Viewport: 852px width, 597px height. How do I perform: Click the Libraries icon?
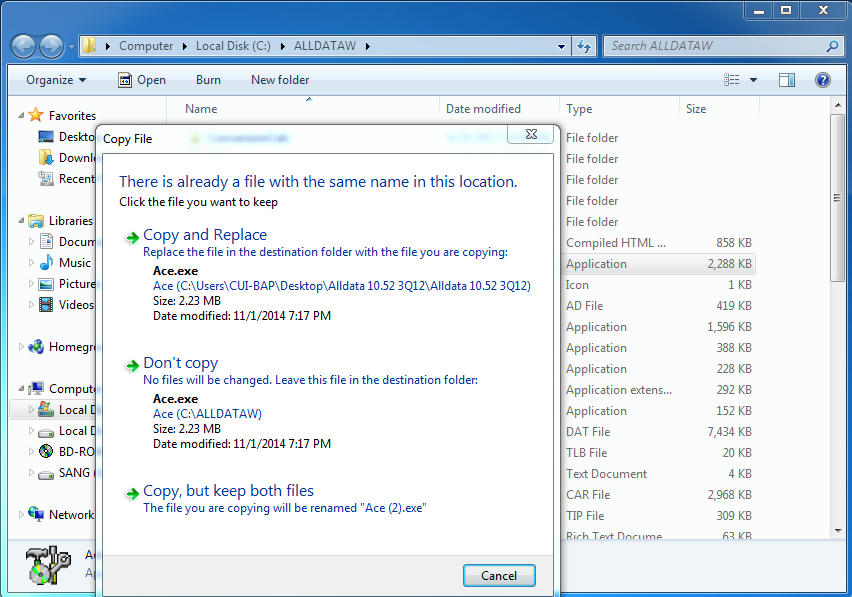[x=36, y=221]
